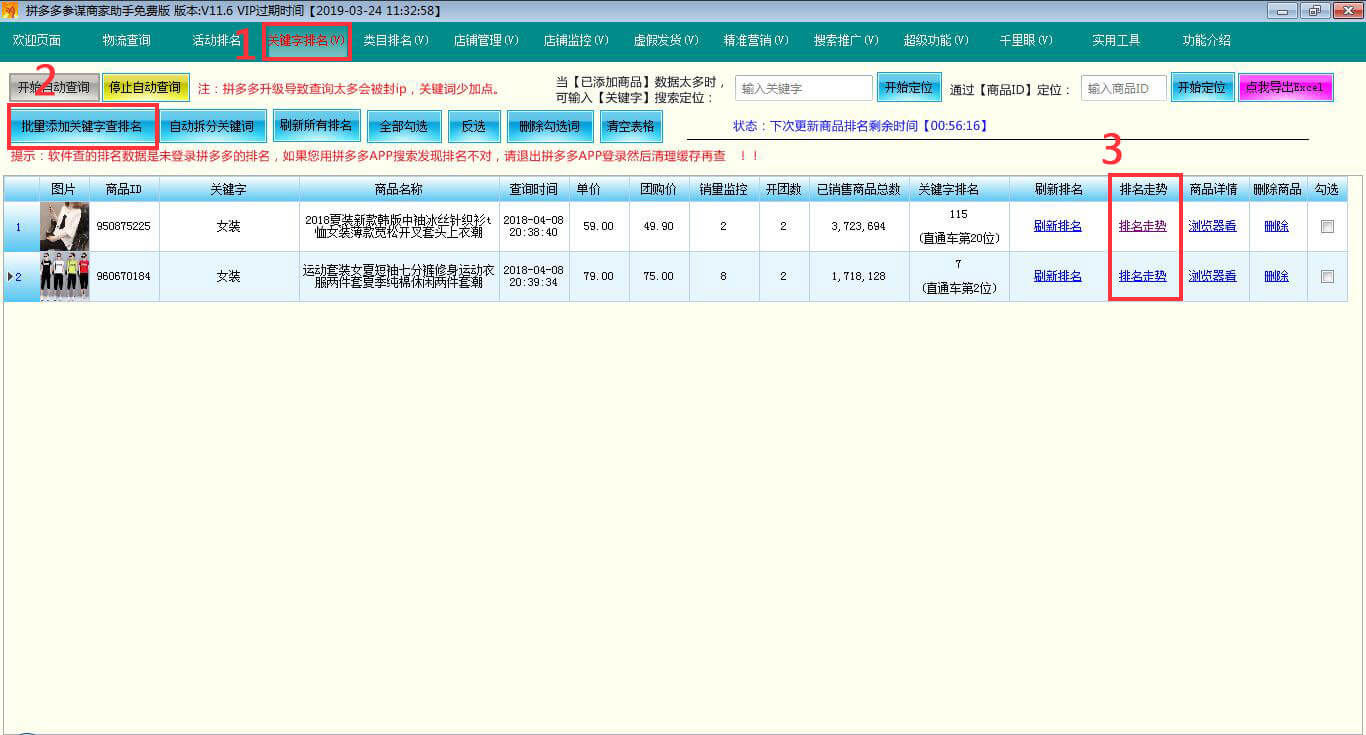
Task: Click the 已销售商品总数 column header
Action: click(x=859, y=189)
